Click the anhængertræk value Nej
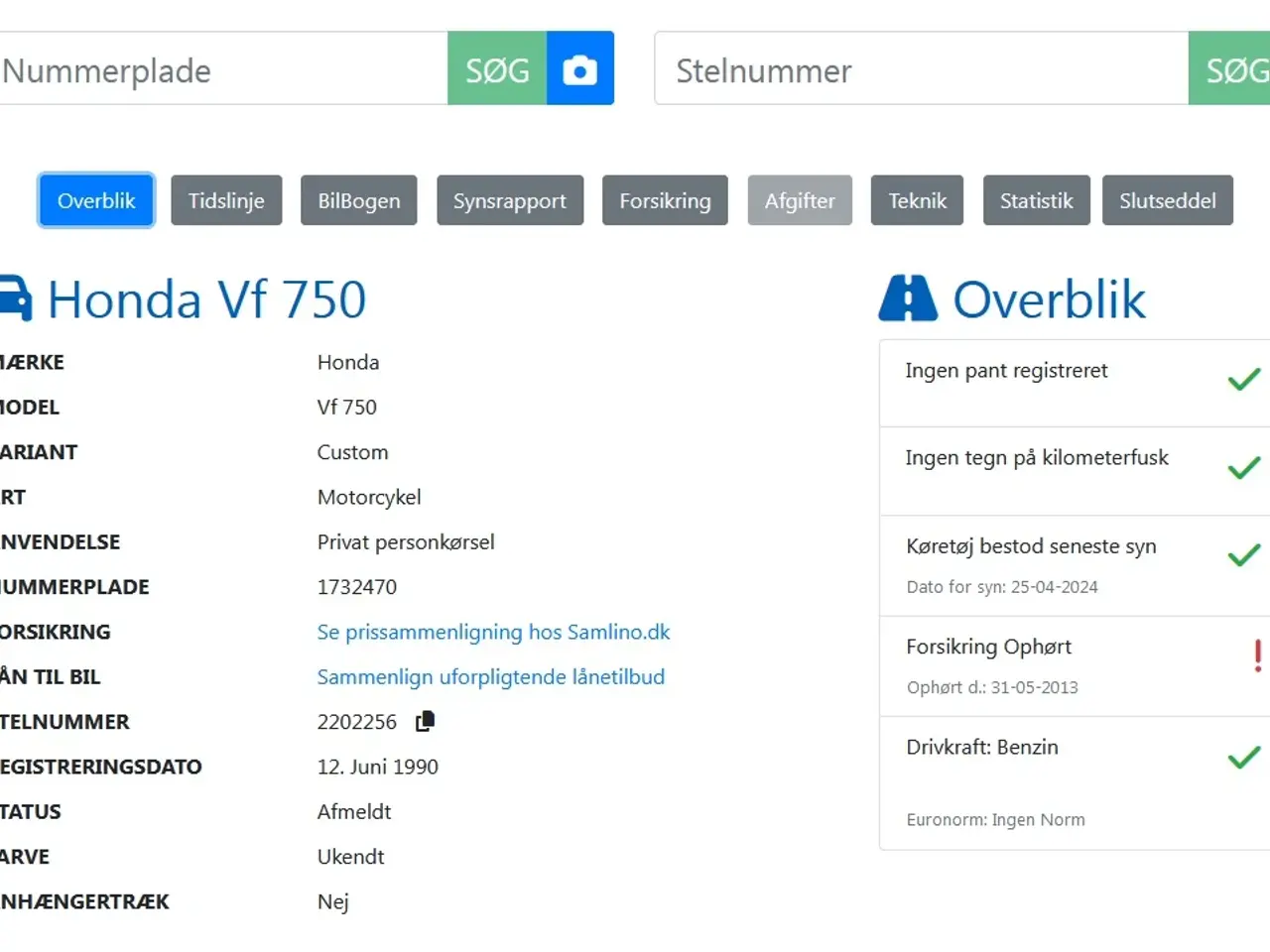1270x952 pixels. pos(332,902)
